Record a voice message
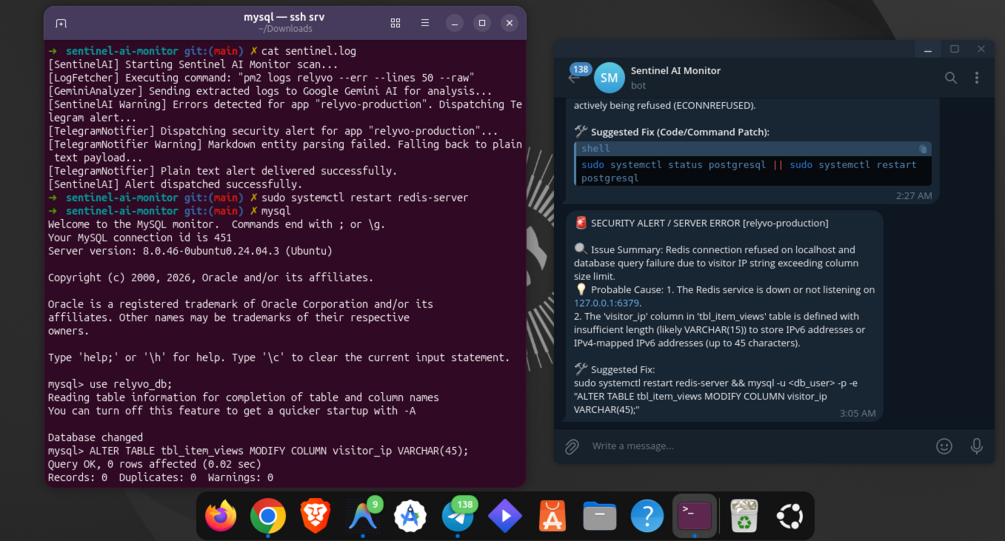Screen dimensions: 1005x541 976,446
